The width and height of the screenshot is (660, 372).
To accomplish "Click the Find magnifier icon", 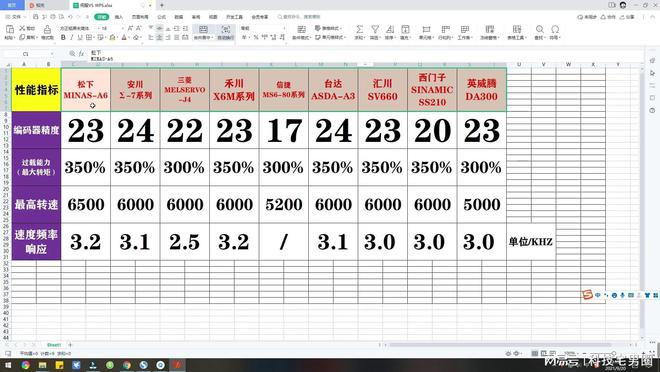I will (539, 29).
